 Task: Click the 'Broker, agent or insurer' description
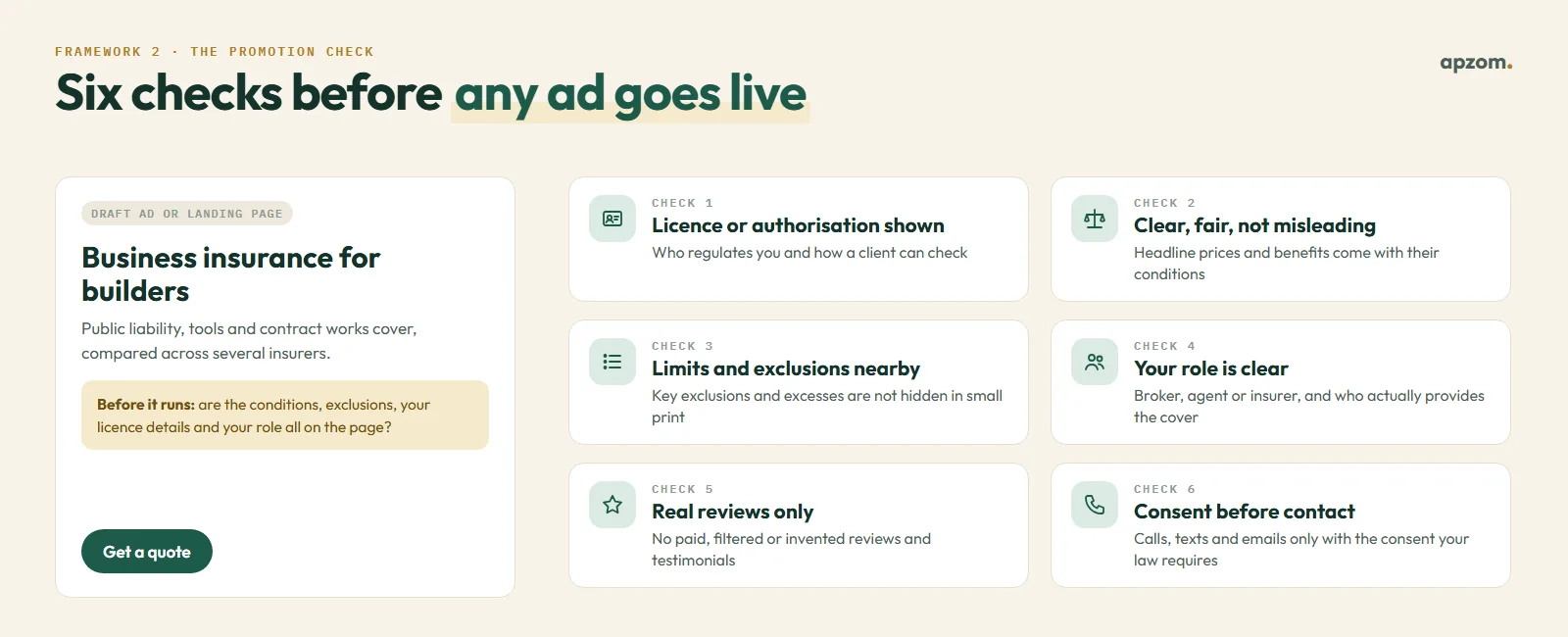click(x=1309, y=407)
